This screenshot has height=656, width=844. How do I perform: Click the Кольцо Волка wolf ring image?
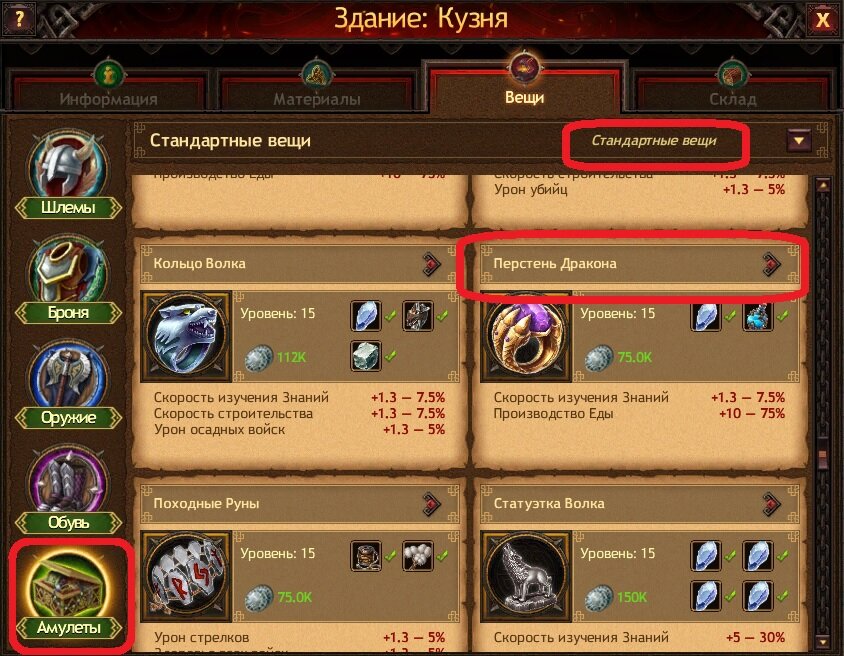tap(186, 336)
